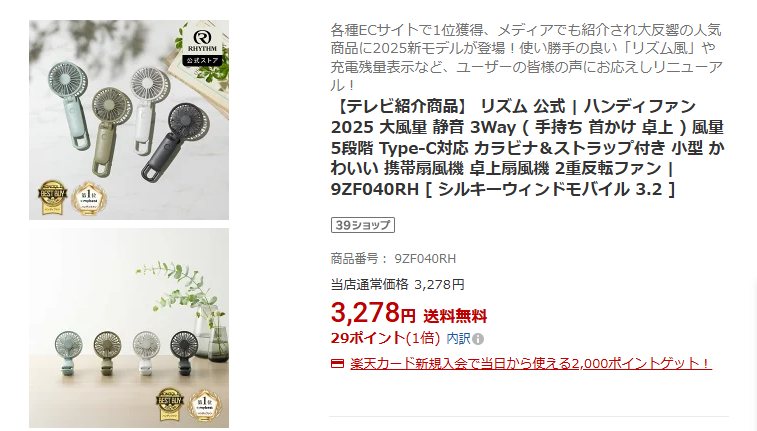The width and height of the screenshot is (757, 431).
Task: Select the white fan standing in lower image
Action: coord(146,352)
